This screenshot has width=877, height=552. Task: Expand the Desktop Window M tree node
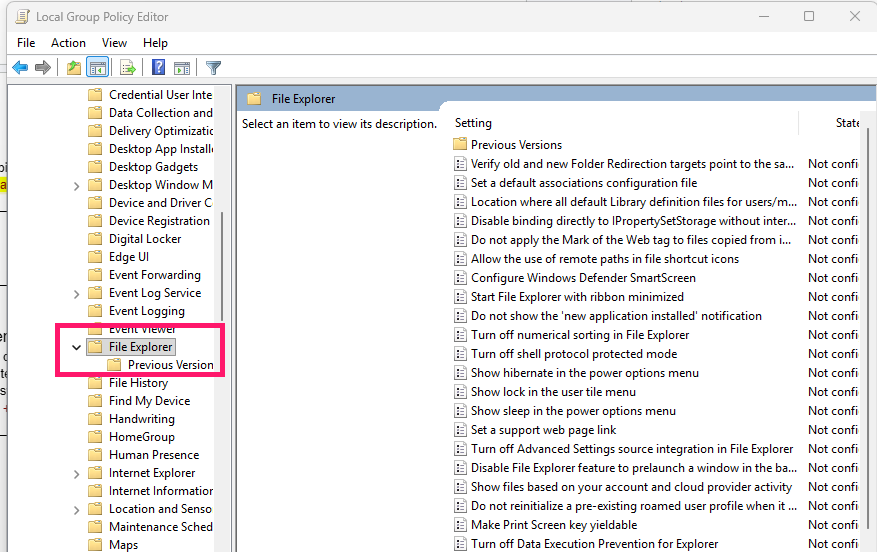(77, 186)
